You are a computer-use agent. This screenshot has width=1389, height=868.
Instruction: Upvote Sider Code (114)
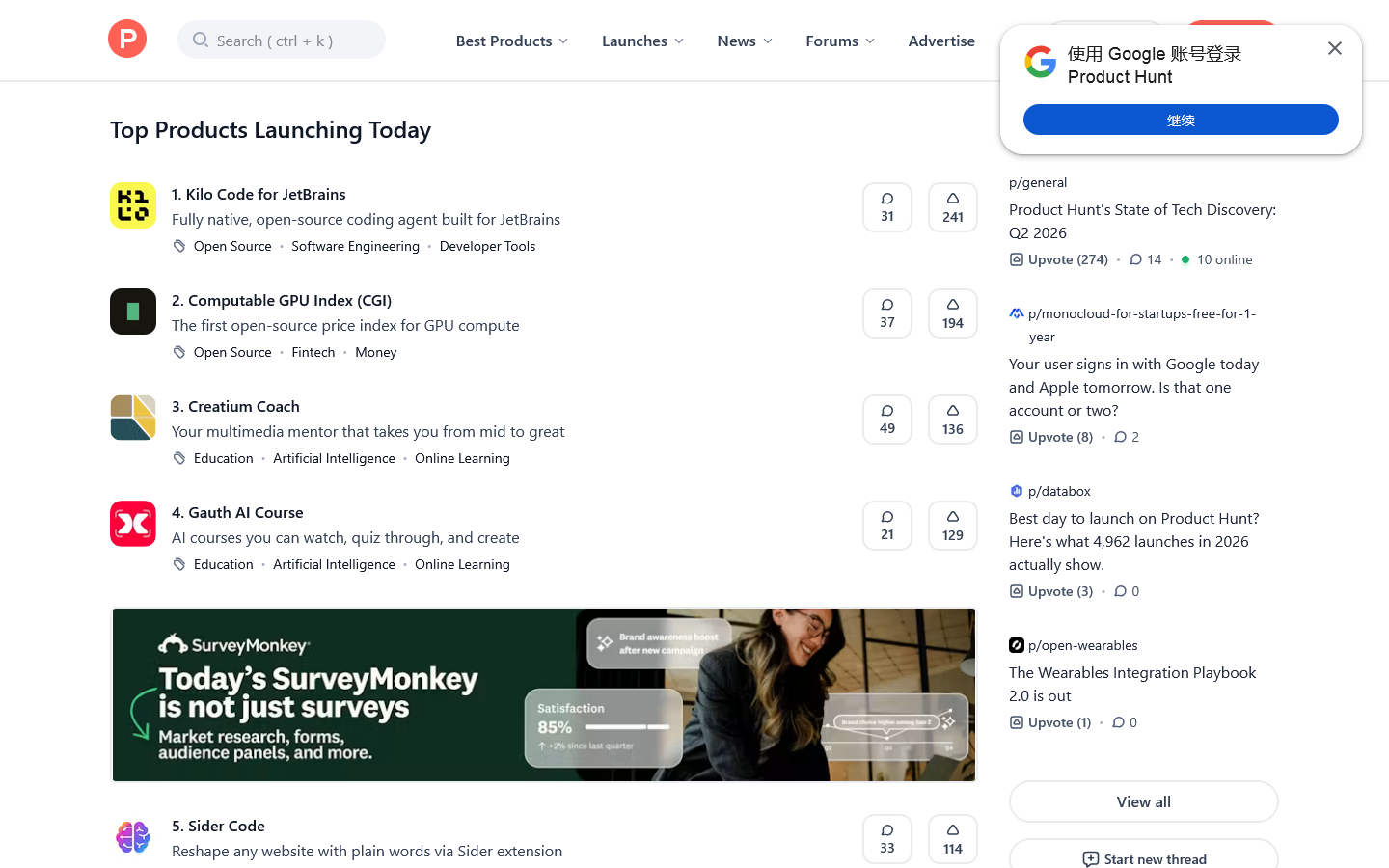pyautogui.click(x=953, y=839)
